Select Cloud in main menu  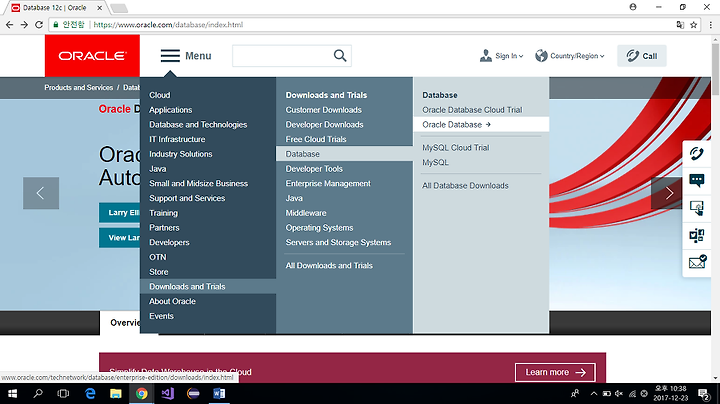(x=159, y=95)
